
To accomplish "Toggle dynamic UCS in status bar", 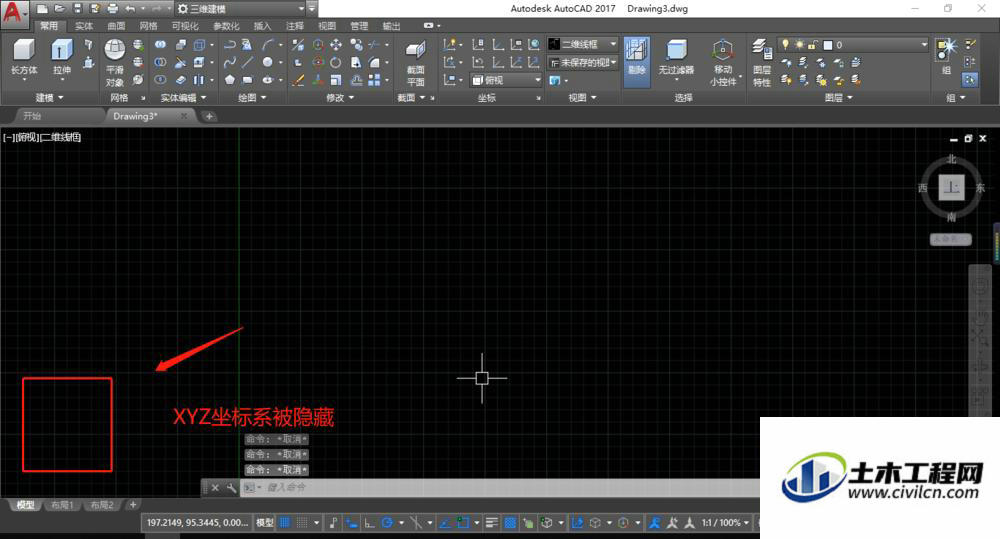I will (x=577, y=522).
